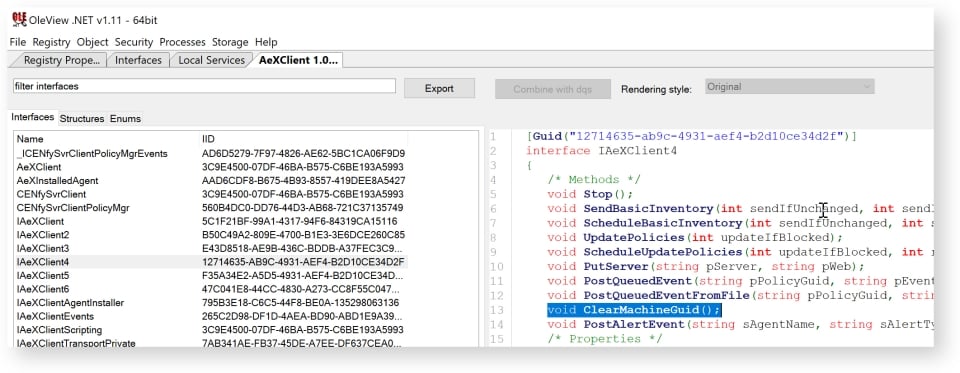Image resolution: width=960 pixels, height=373 pixels.
Task: Click the ScheduleUpdatePolicies method line
Action: (740, 252)
